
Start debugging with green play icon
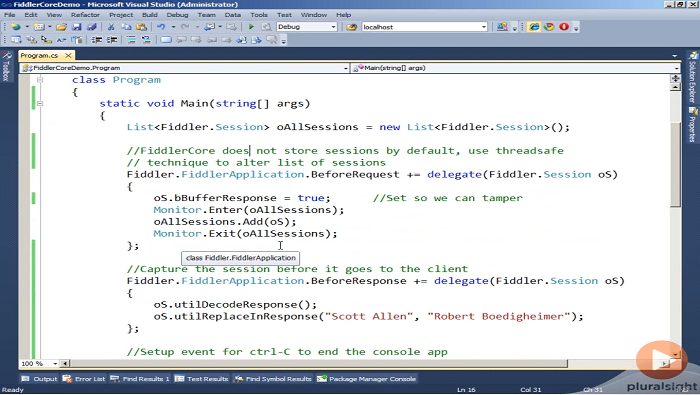tap(251, 27)
